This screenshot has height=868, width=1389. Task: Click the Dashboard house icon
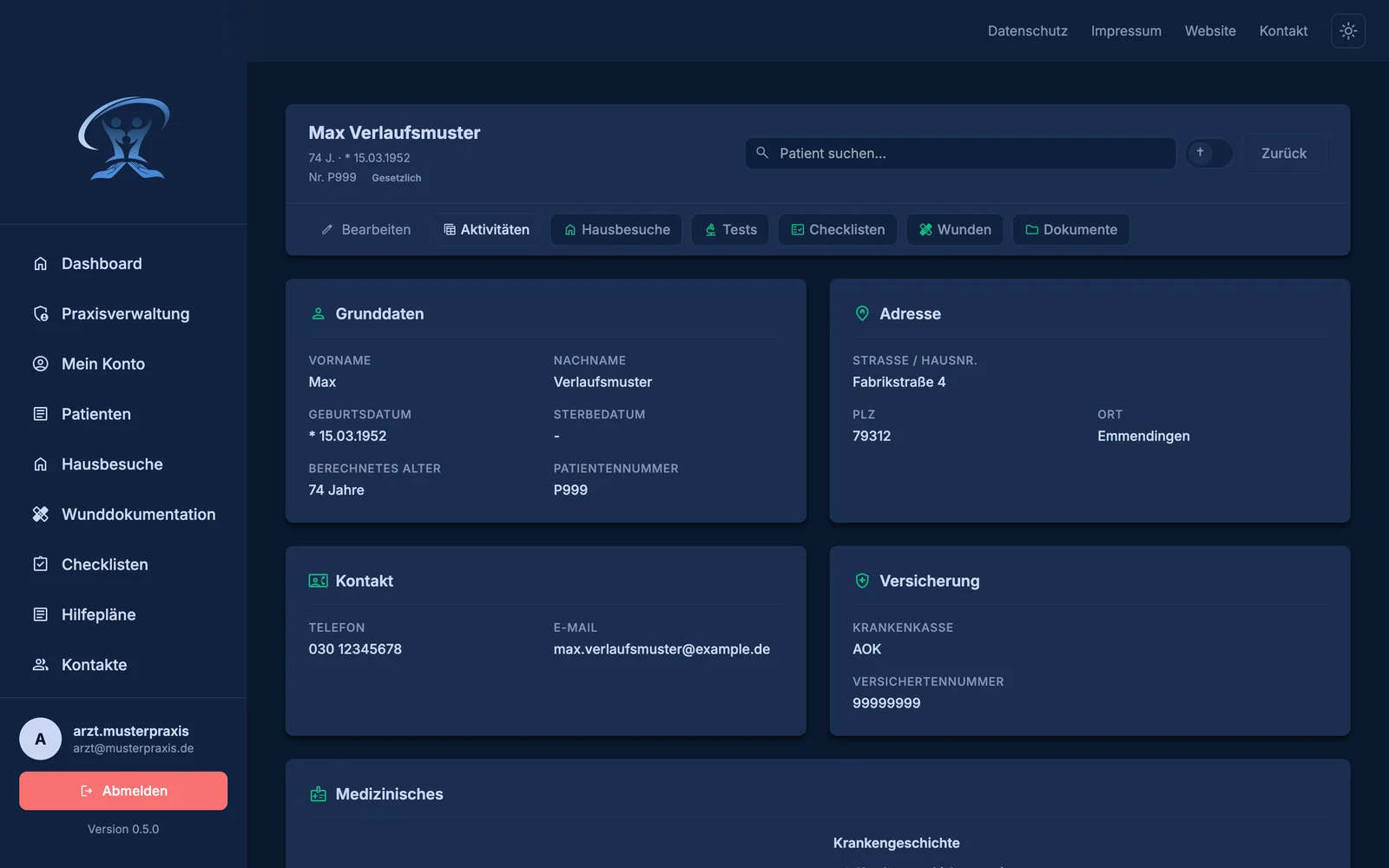pyautogui.click(x=40, y=263)
